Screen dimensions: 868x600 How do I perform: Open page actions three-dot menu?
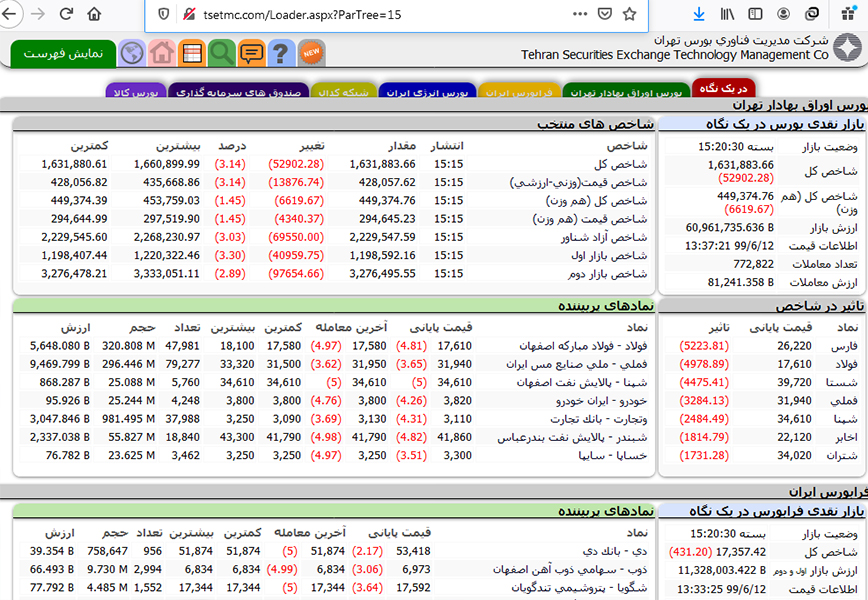[x=580, y=14]
